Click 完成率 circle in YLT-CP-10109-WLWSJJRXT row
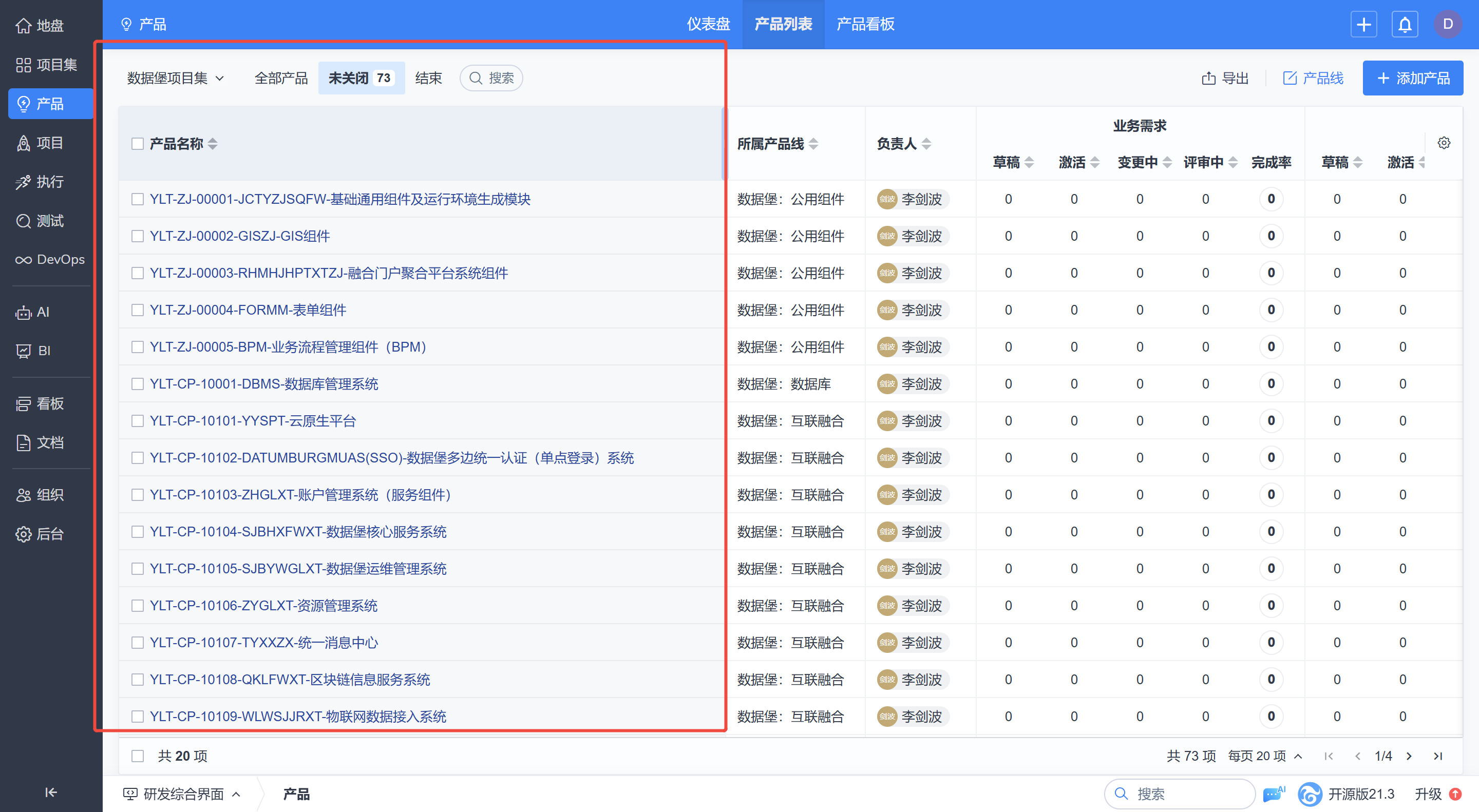This screenshot has width=1479, height=812. point(1271,716)
